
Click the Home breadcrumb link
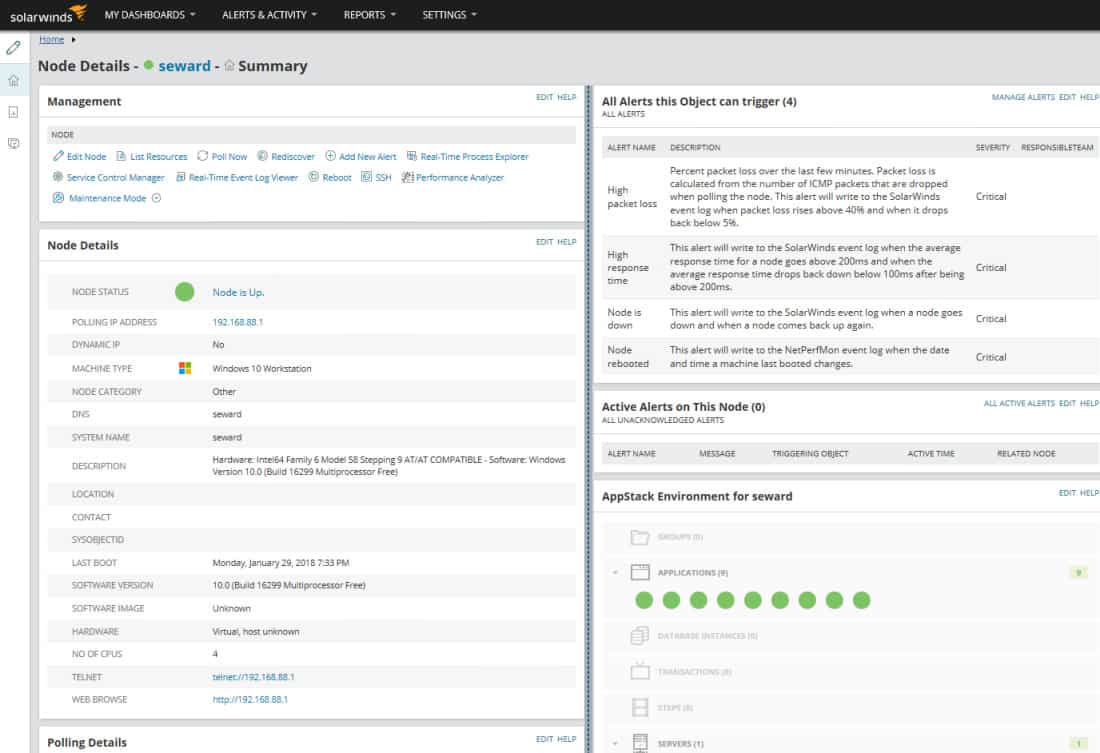tap(51, 39)
